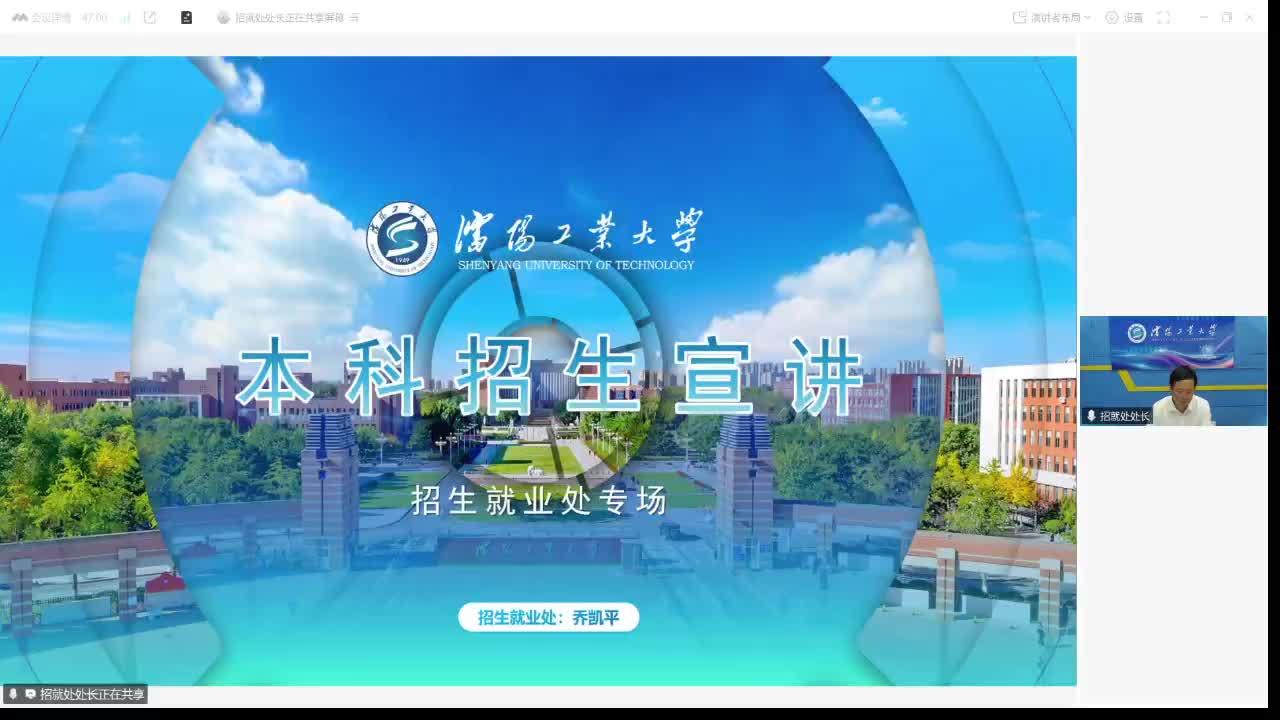Viewport: 1280px width, 720px height.
Task: Open meeting details (会议详情) in top bar
Action: coord(42,18)
